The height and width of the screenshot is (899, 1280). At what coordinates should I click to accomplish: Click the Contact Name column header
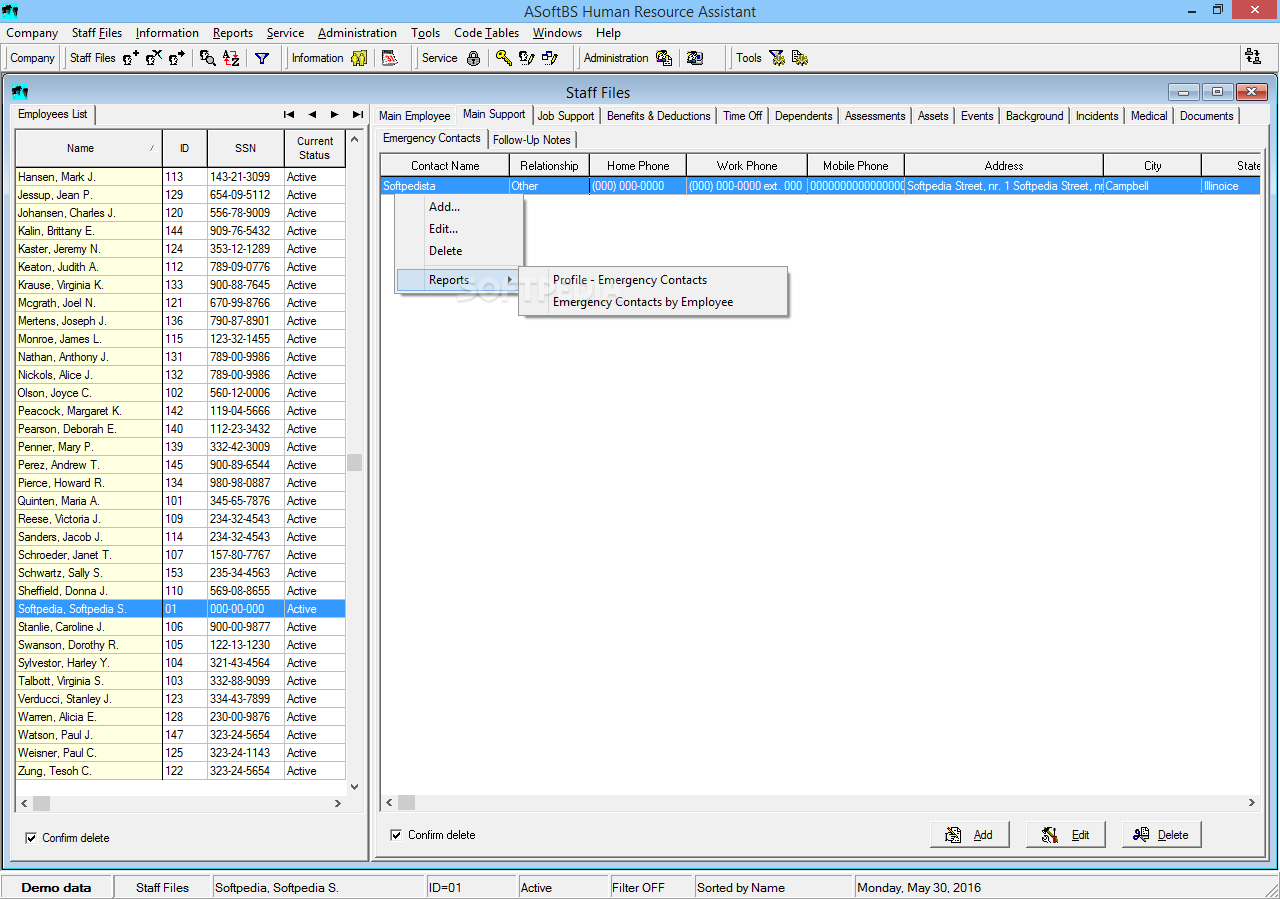[x=445, y=166]
